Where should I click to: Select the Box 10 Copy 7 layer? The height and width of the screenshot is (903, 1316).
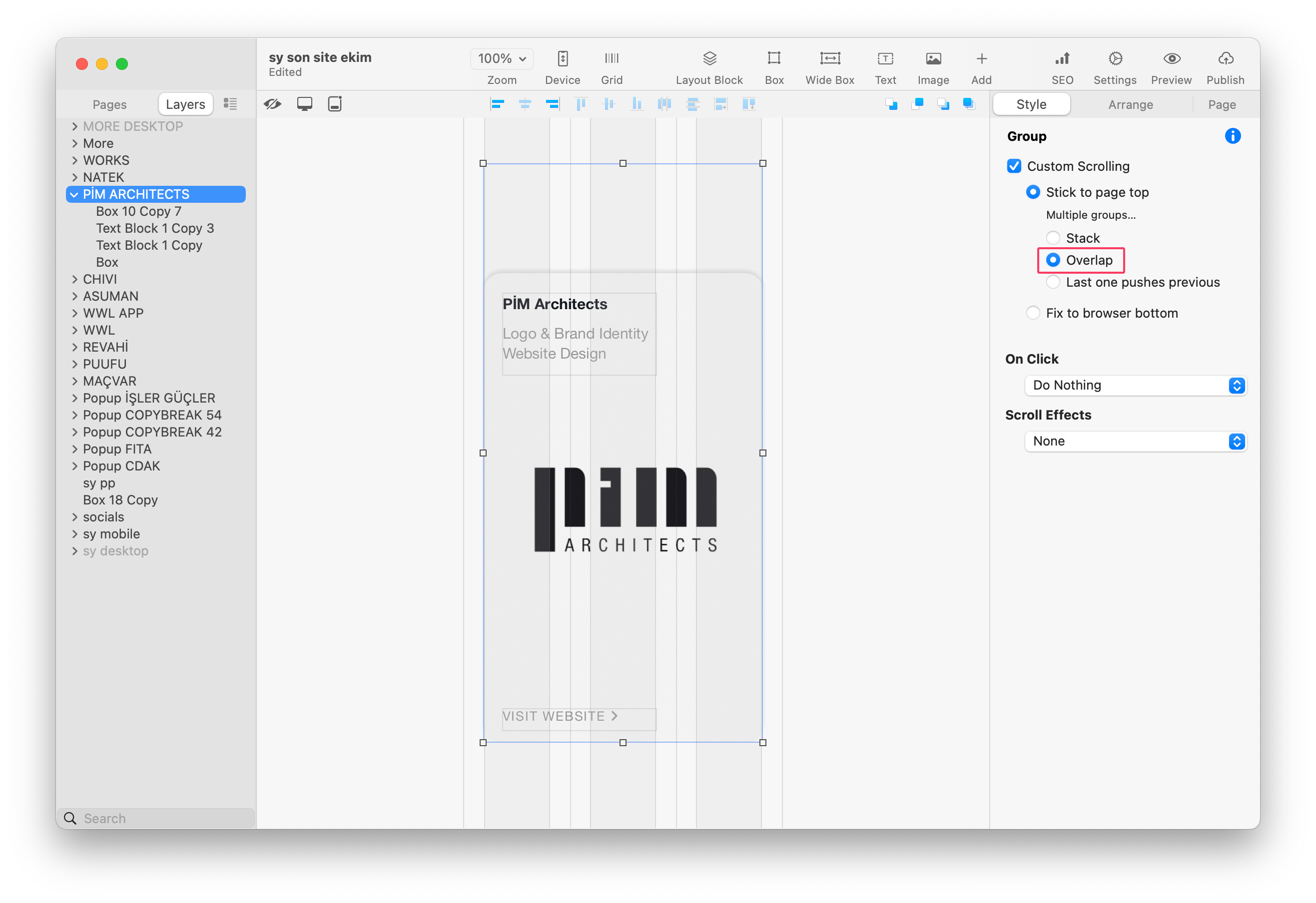[x=138, y=211]
